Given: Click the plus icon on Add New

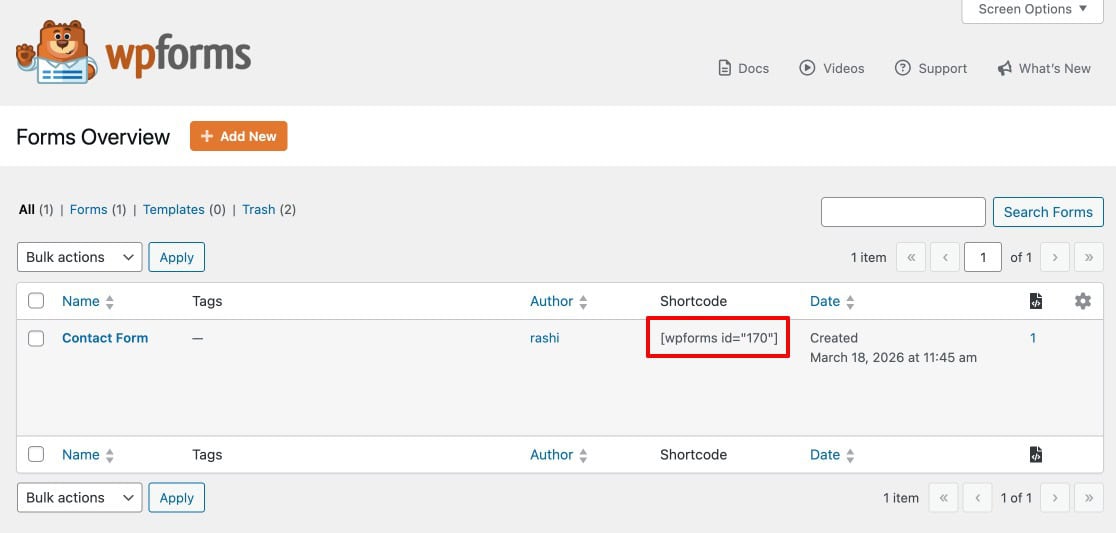Looking at the screenshot, I should tap(207, 136).
